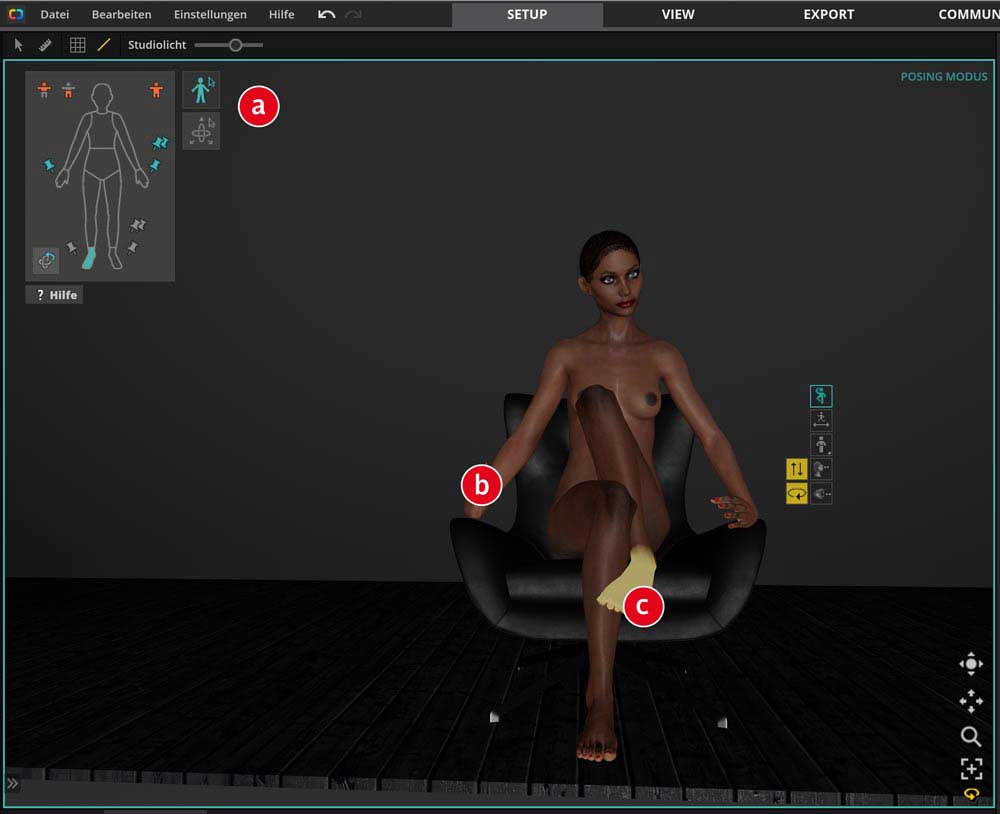Viewport: 1000px width, 814px height.
Task: Click the app logo icon
Action: (x=16, y=14)
